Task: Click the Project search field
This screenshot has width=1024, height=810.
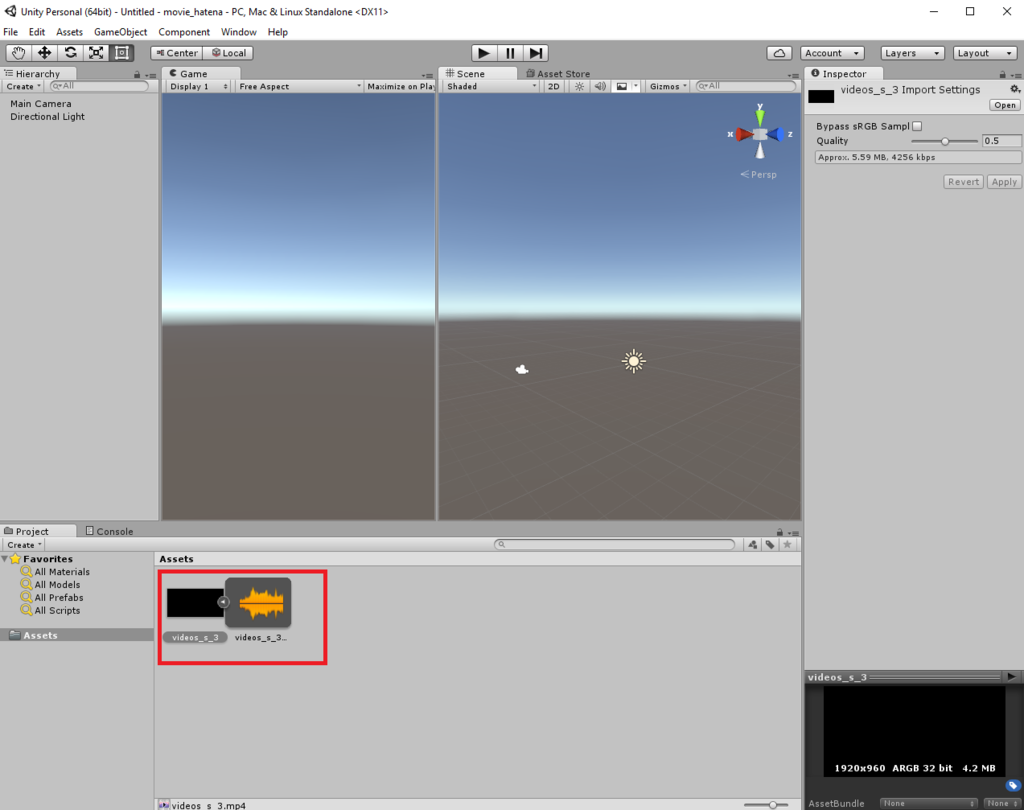Action: pos(615,544)
